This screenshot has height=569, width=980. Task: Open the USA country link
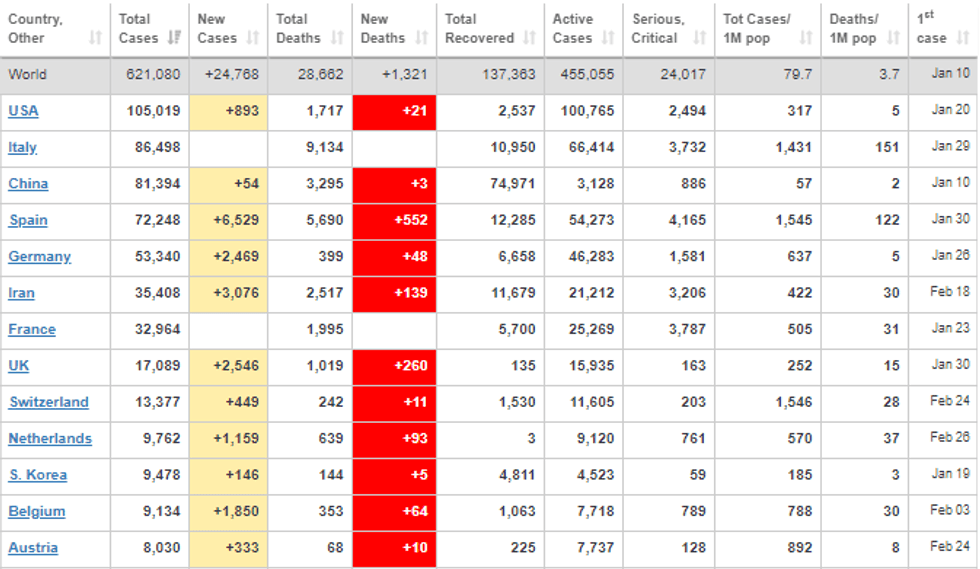pyautogui.click(x=23, y=111)
